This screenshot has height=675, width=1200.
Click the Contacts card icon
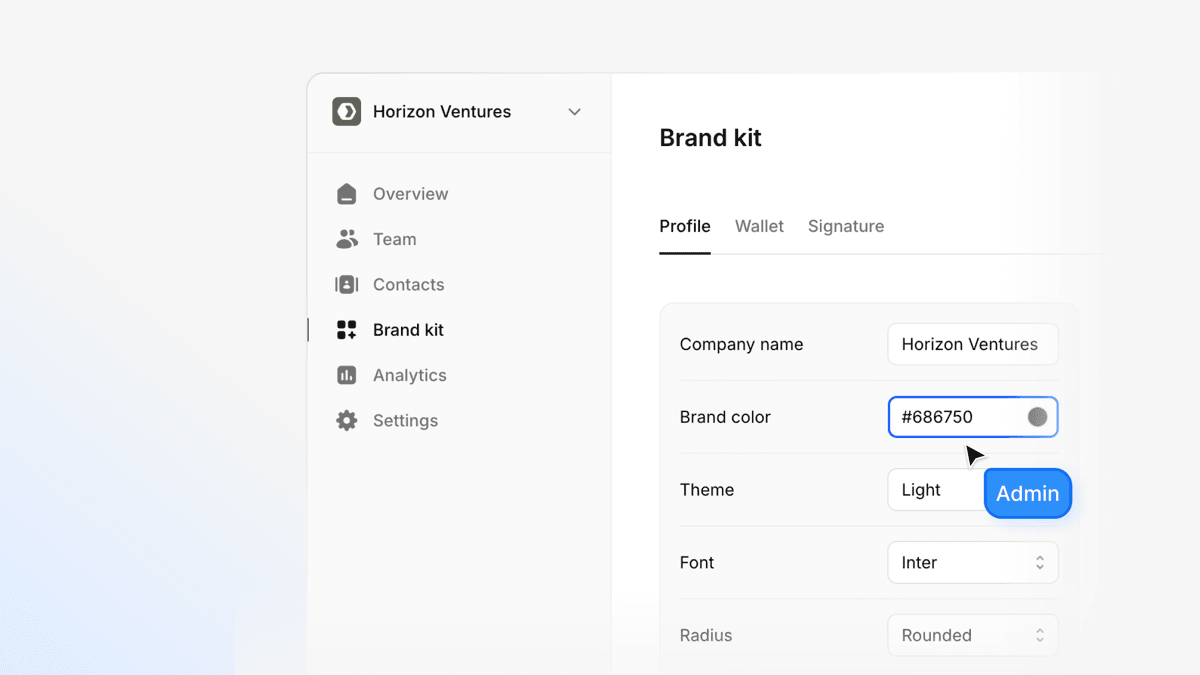tap(346, 285)
